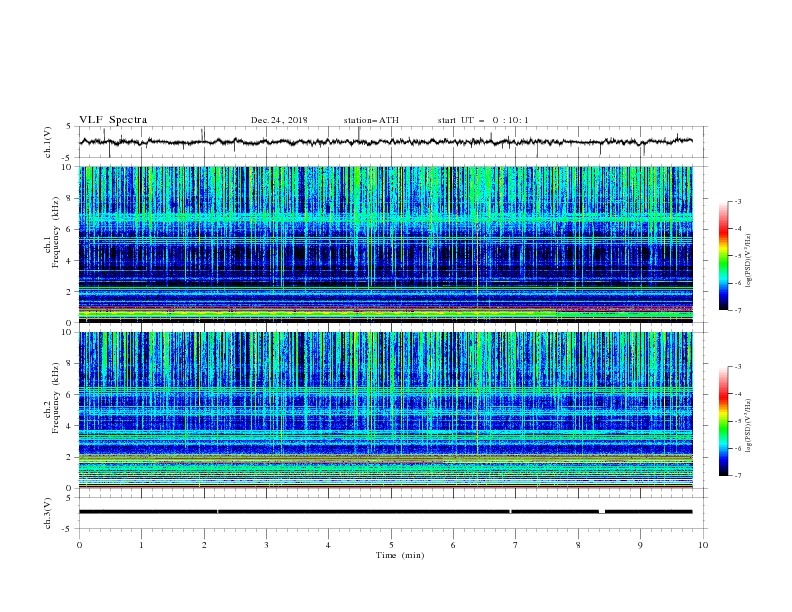Click the '-7' label on ch.1 color scale
This screenshot has height=612, width=792.
pyautogui.click(x=738, y=310)
